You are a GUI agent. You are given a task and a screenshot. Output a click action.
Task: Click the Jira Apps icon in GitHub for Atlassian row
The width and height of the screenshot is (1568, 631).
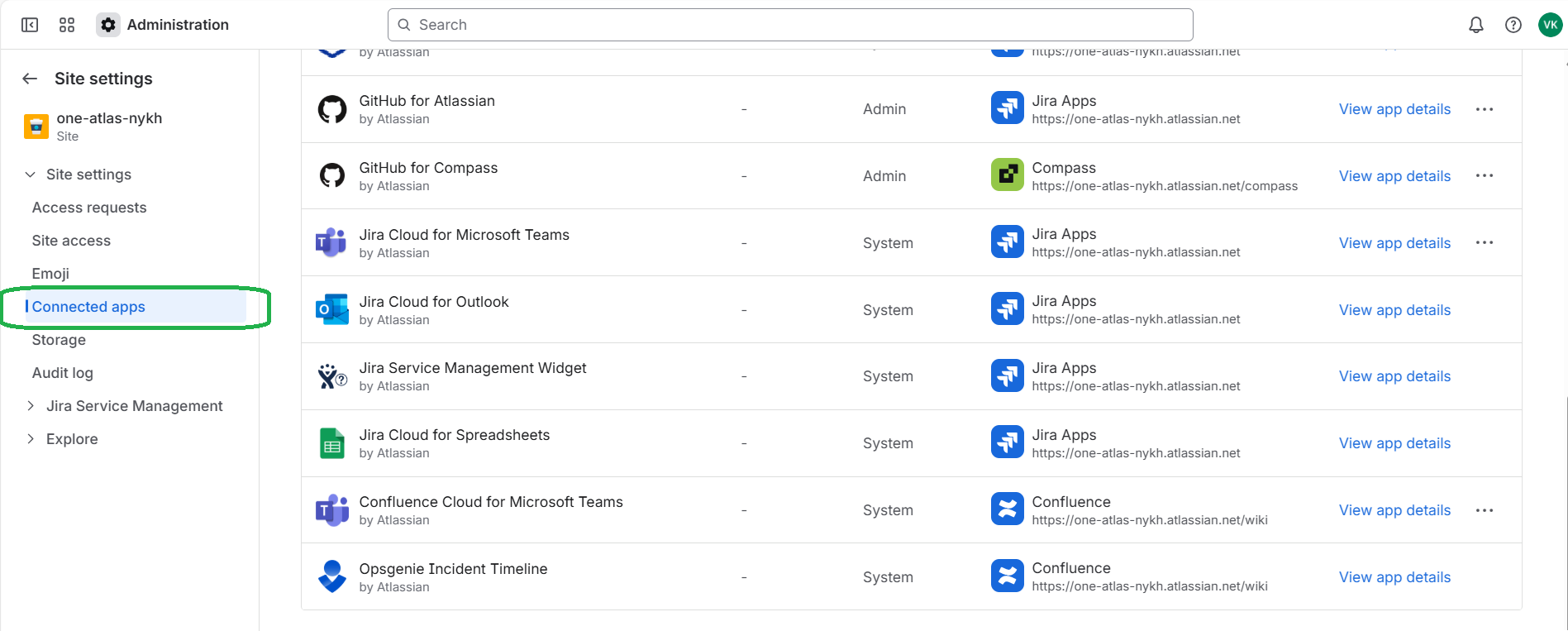click(1008, 108)
